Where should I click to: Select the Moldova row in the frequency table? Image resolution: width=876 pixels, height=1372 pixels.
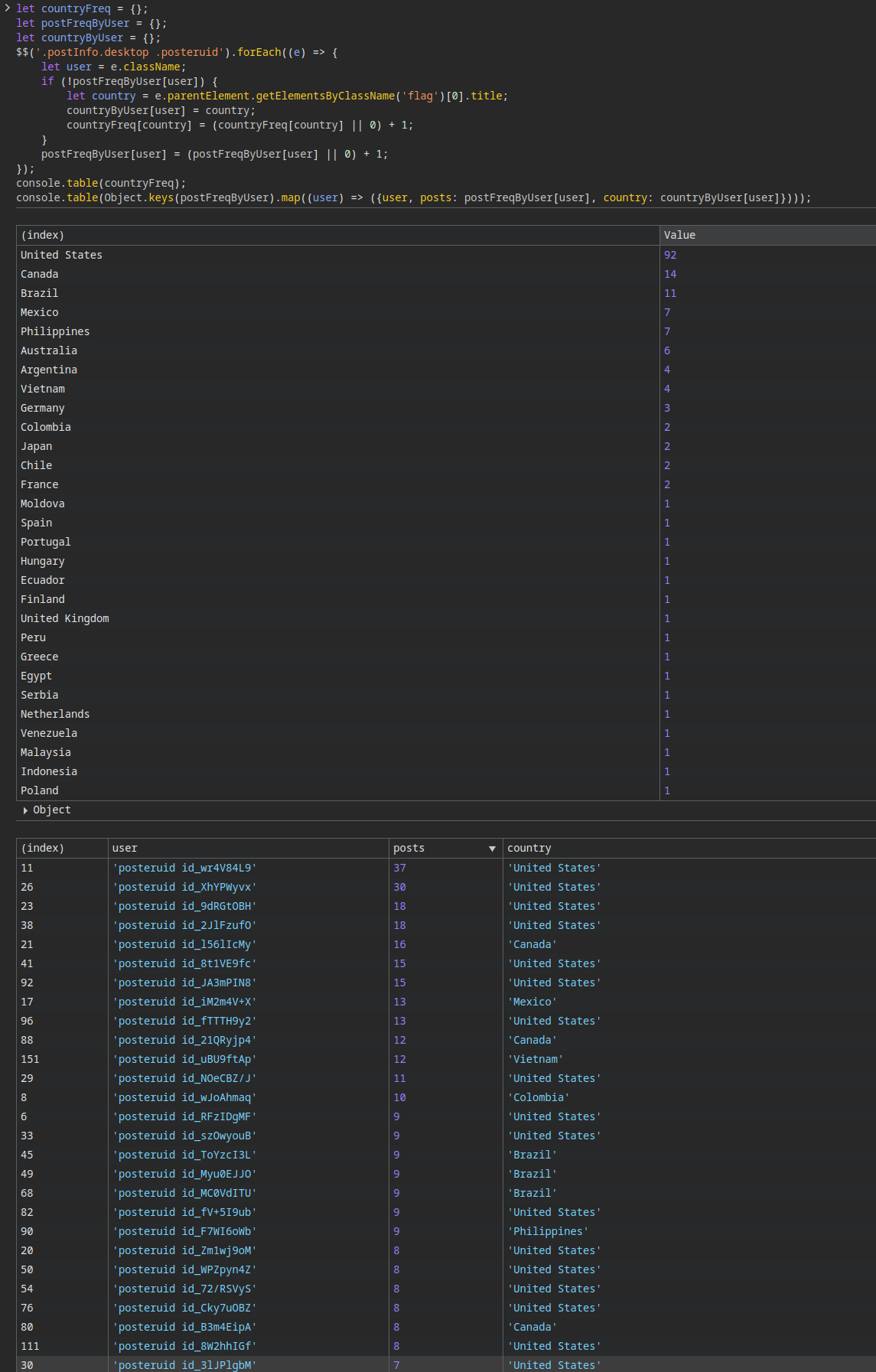(43, 504)
